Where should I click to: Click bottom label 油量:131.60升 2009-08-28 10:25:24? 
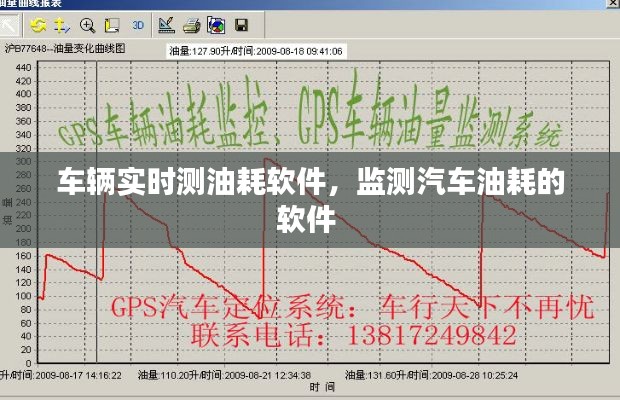pyautogui.click(x=431, y=375)
